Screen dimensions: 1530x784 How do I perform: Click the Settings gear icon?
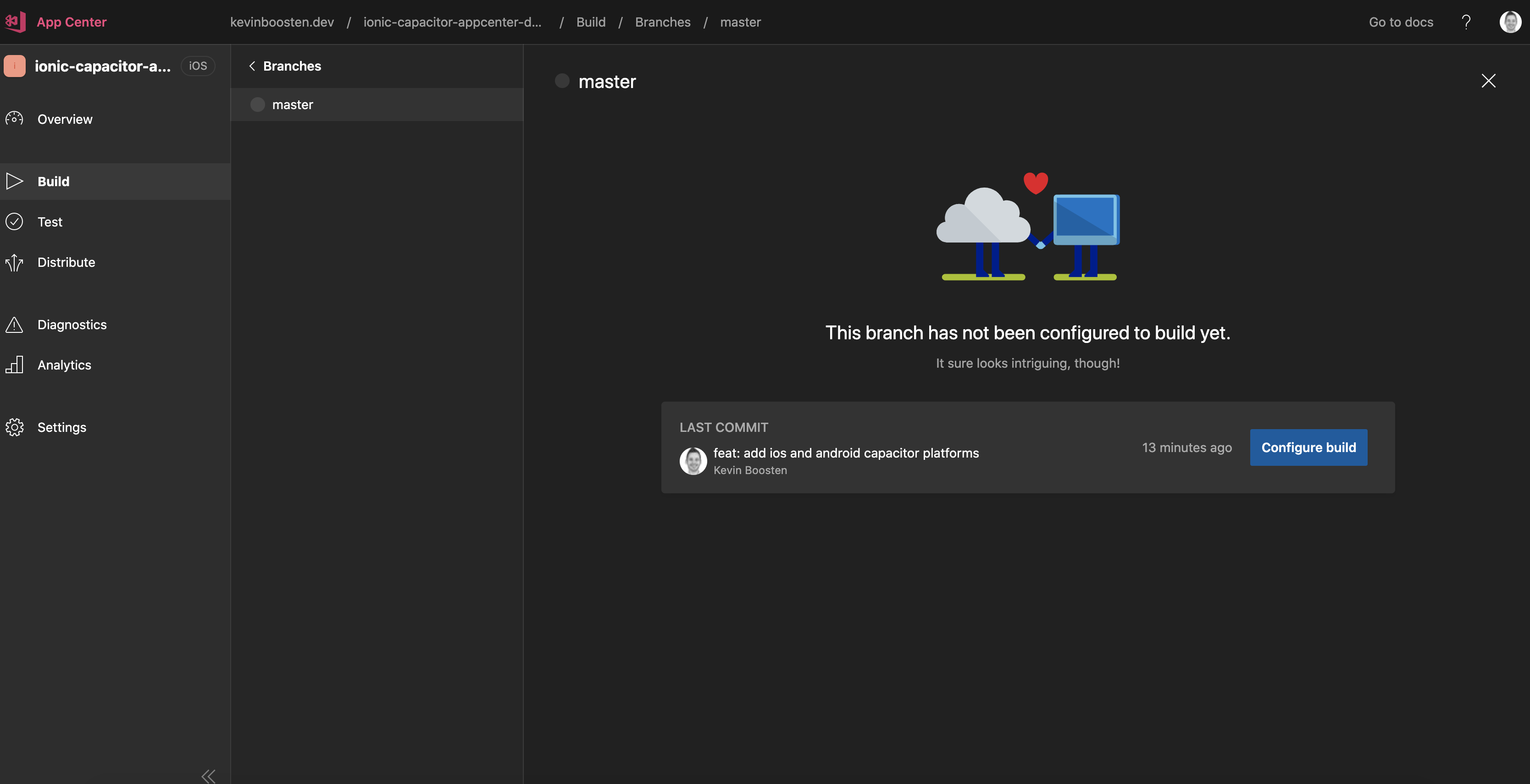pos(14,427)
